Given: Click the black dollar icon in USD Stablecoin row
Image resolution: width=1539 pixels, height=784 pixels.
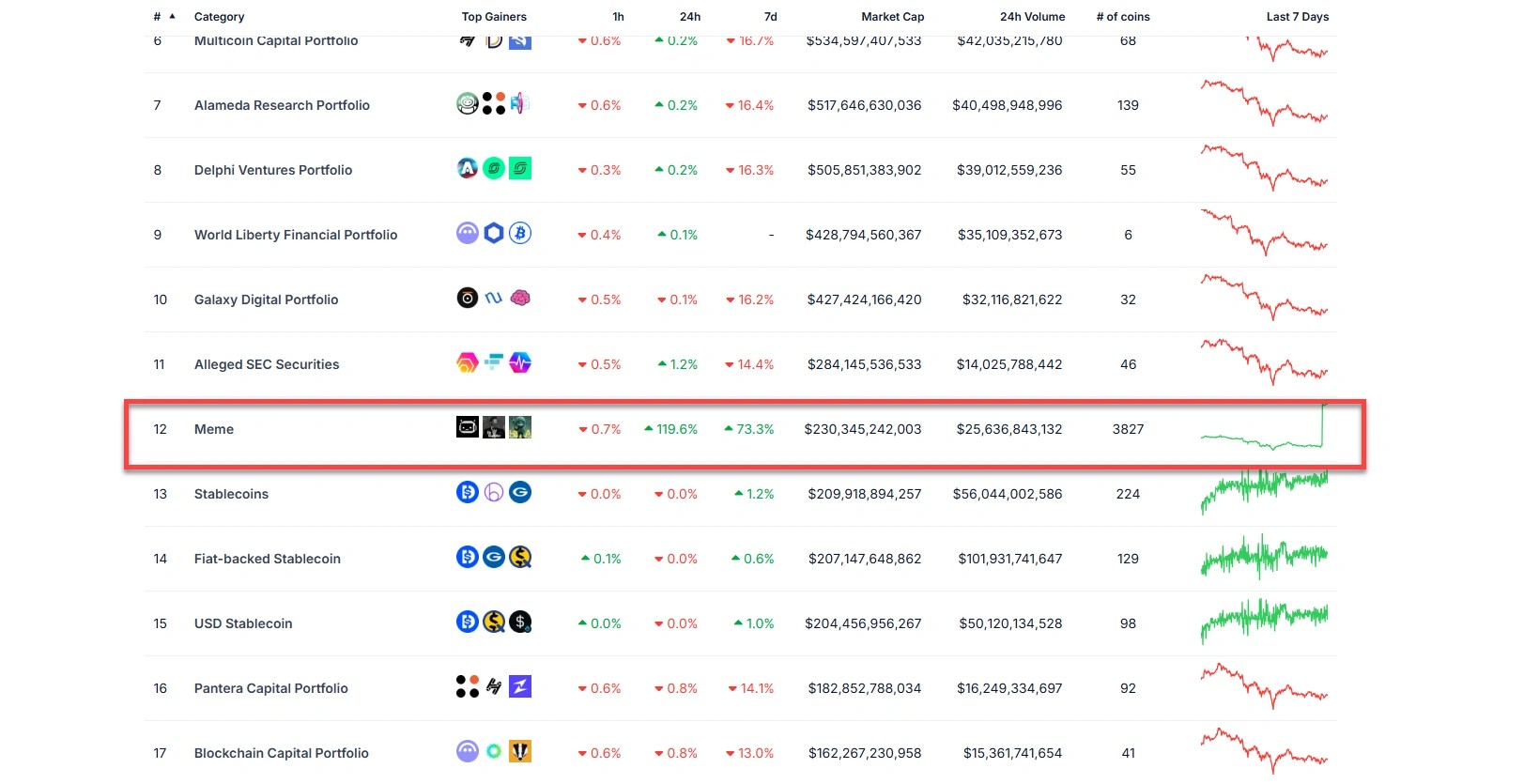Looking at the screenshot, I should pos(520,623).
